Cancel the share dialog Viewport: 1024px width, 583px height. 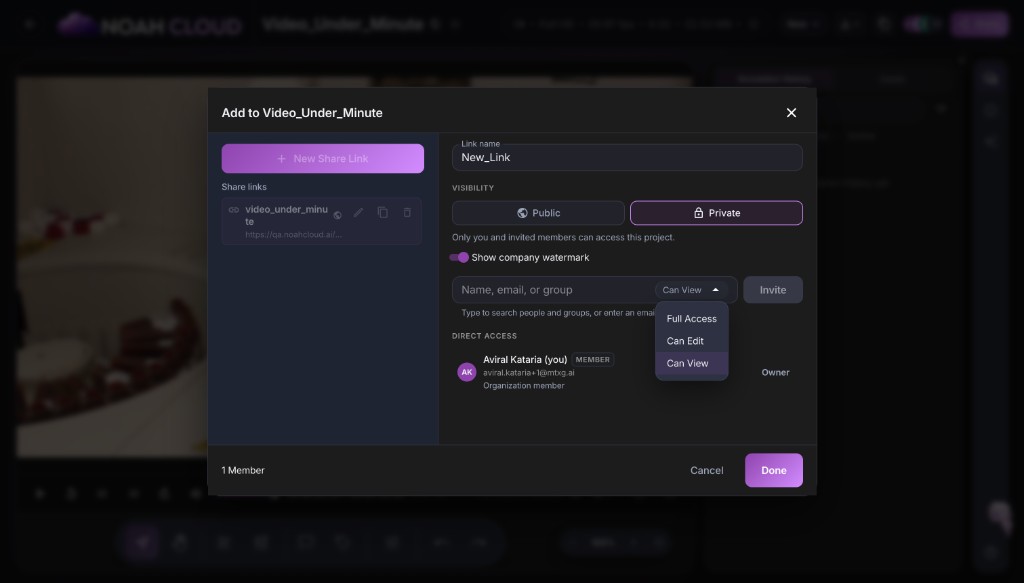707,470
